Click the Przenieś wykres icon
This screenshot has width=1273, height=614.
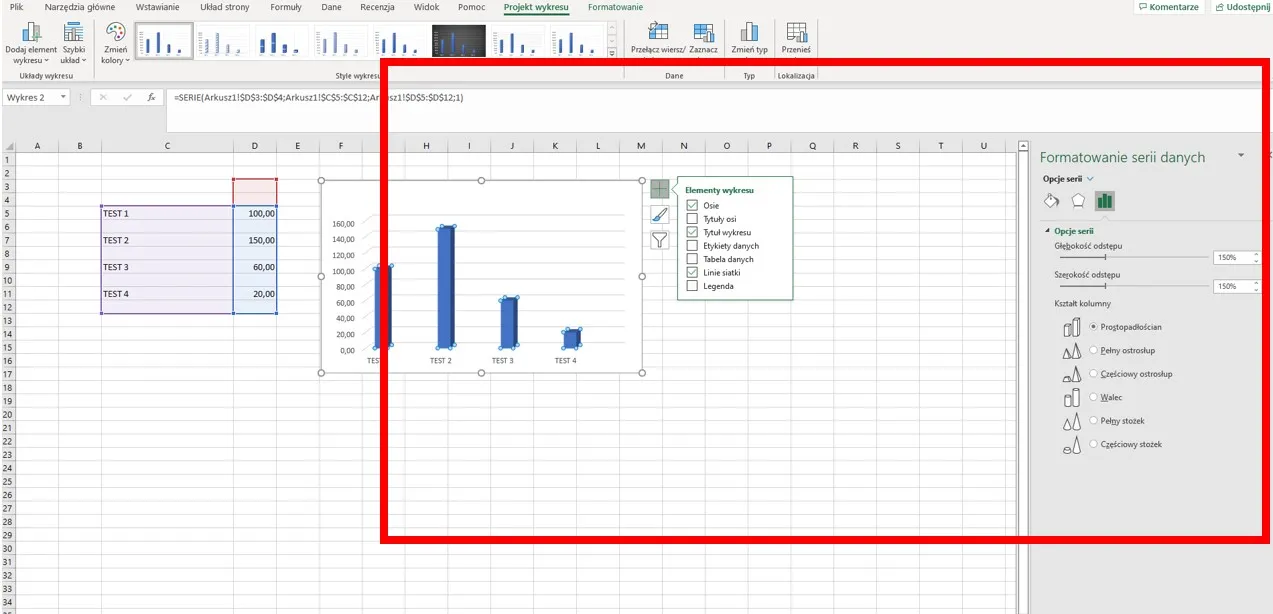[796, 32]
